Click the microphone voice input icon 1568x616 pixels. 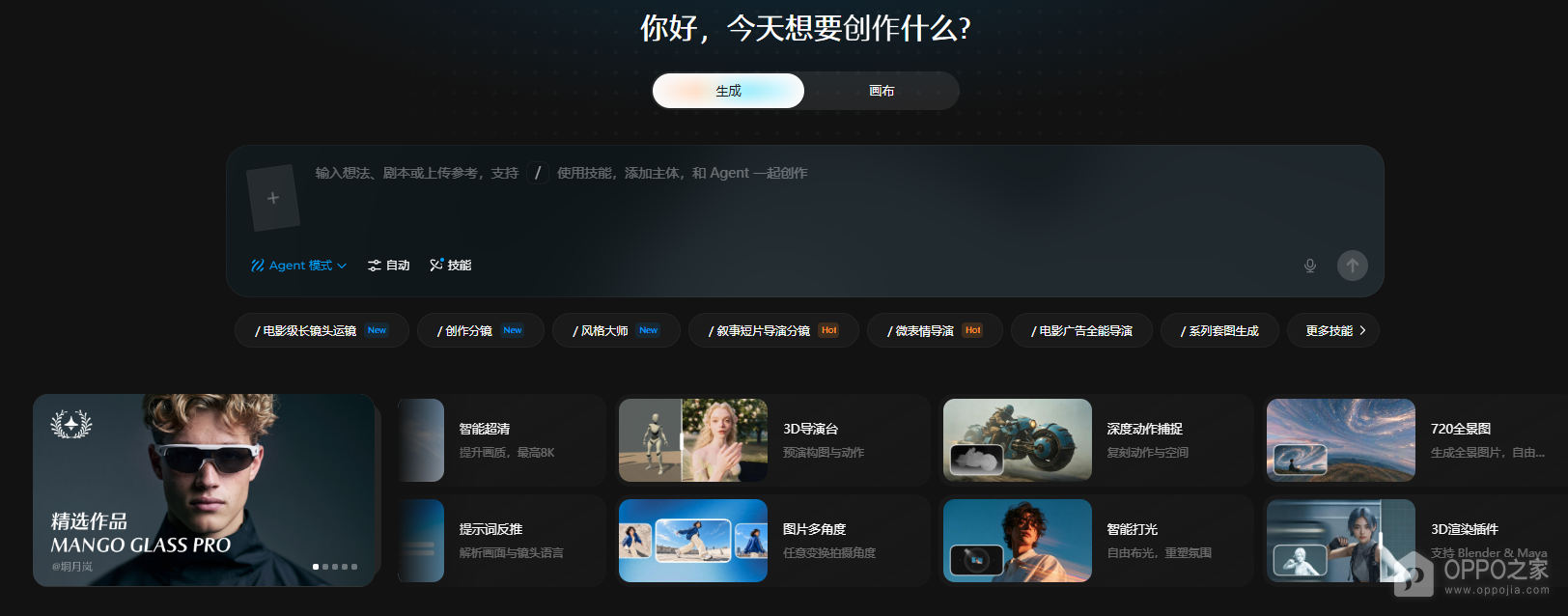tap(1310, 266)
